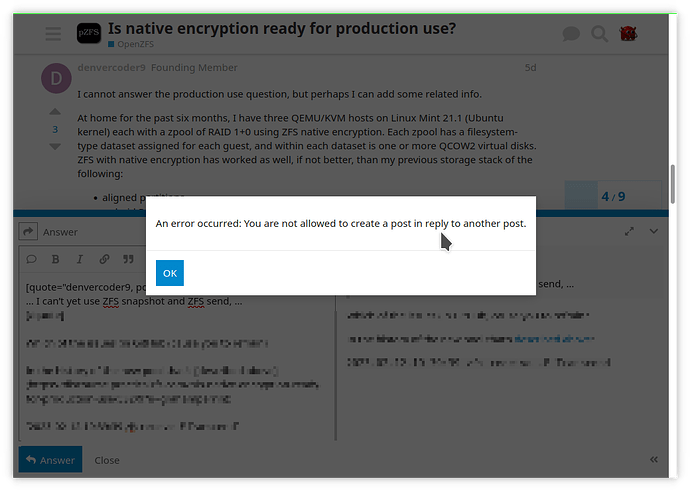Screen dimensions: 690x490
Task: Open the chat bubble icon in header
Action: 571,34
